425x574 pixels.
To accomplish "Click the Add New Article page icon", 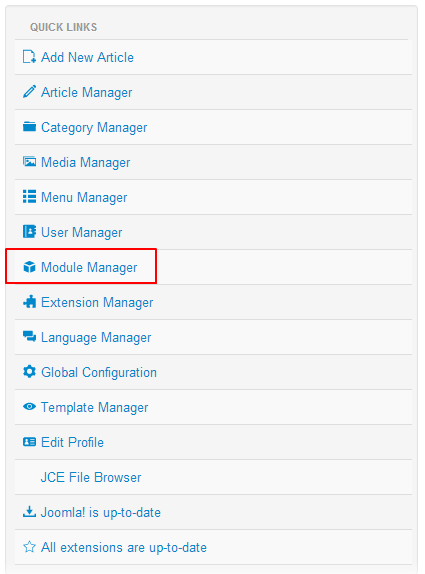I will pyautogui.click(x=29, y=57).
